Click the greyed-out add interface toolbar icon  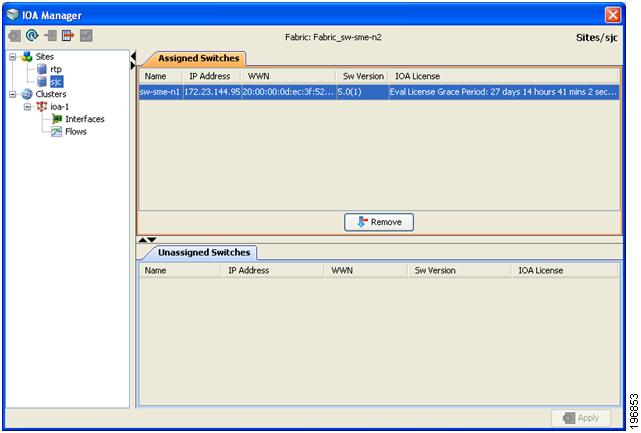click(51, 36)
